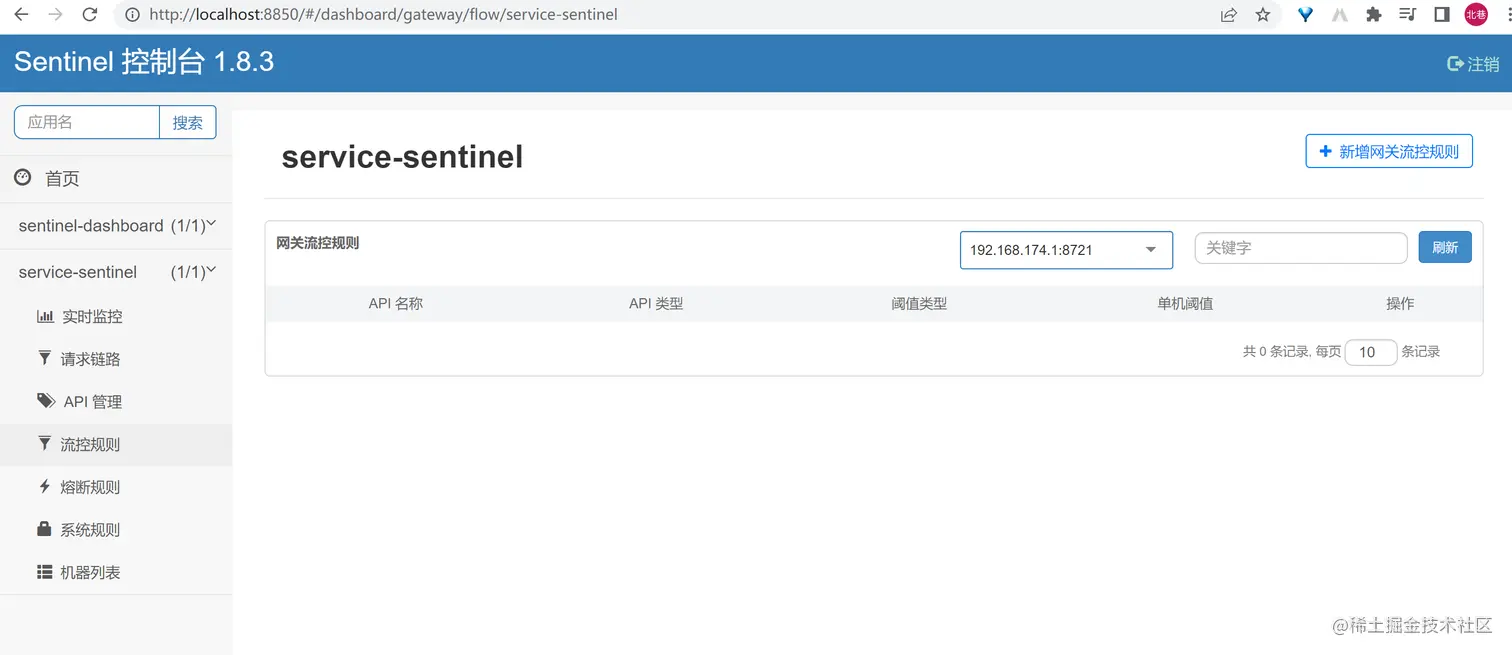The image size is (1512, 655).
Task: Log out using the 注销 link
Action: point(1474,64)
